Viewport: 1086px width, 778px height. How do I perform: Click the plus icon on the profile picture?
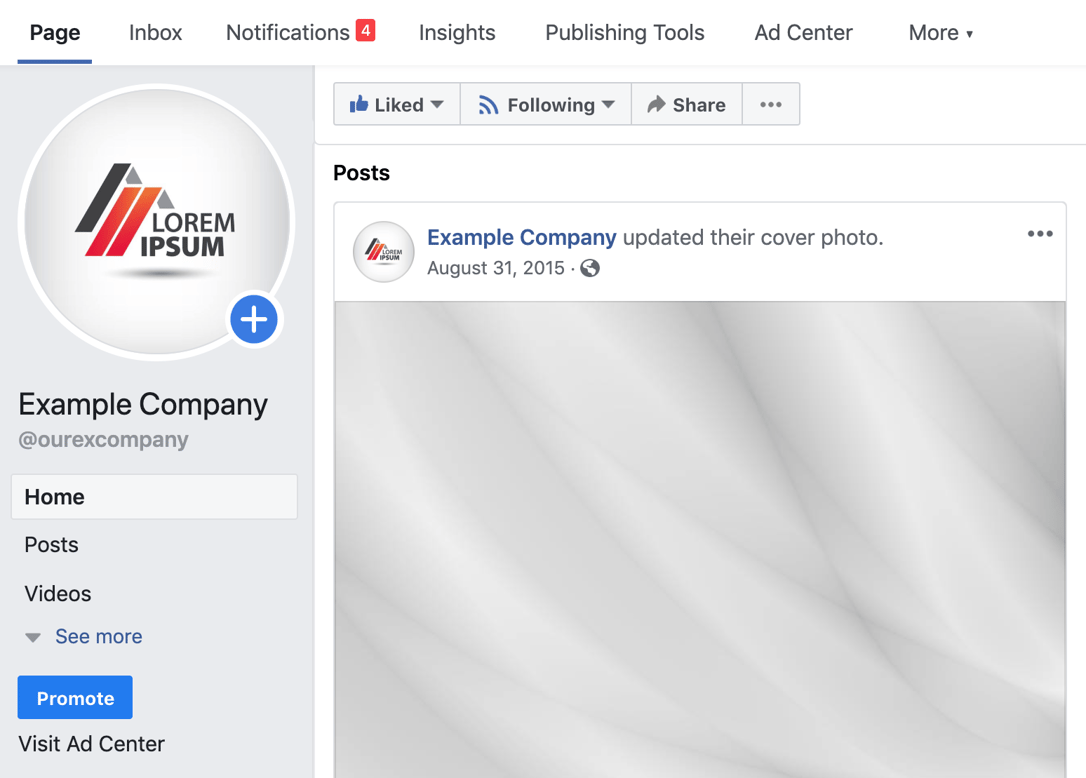coord(253,319)
